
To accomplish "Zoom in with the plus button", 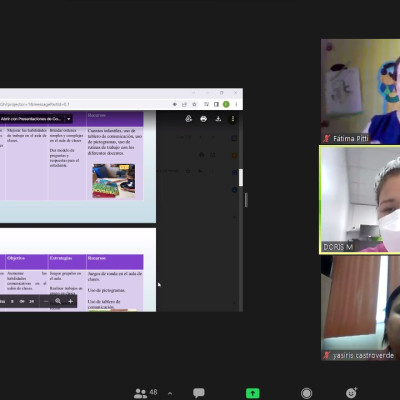I will tap(70, 301).
